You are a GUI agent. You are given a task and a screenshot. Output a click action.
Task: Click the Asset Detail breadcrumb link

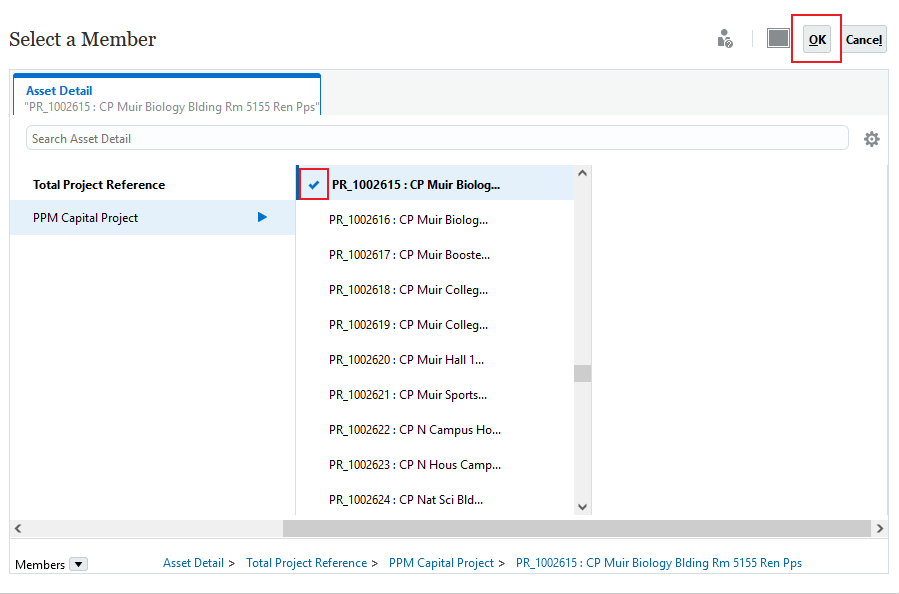(193, 563)
